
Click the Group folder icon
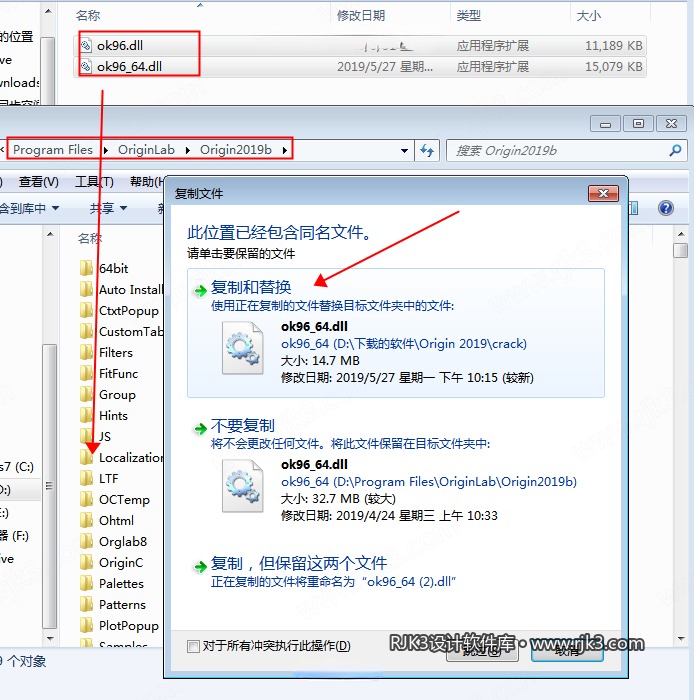pos(87,394)
